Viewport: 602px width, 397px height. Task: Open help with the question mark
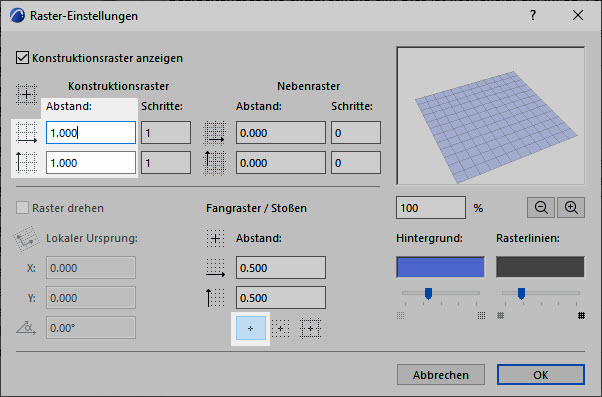533,15
